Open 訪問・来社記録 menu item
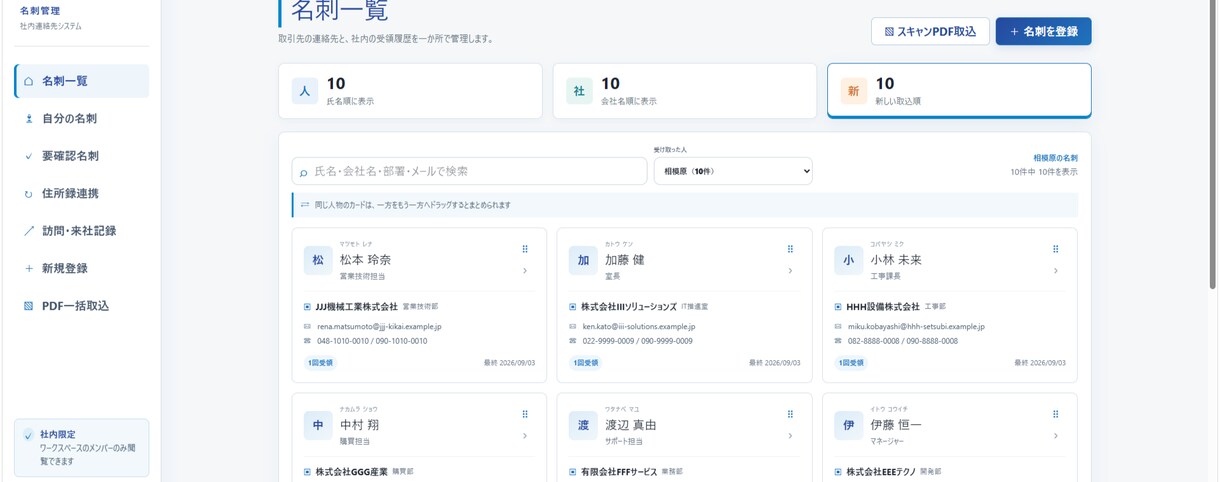The height and width of the screenshot is (482, 1220). point(82,231)
